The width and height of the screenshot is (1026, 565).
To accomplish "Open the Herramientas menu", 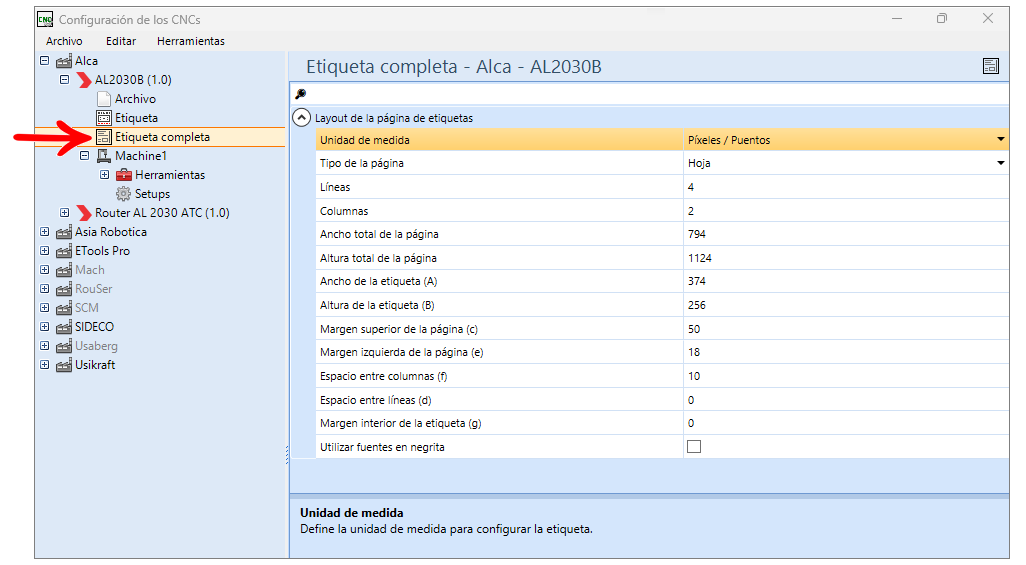I will 190,41.
